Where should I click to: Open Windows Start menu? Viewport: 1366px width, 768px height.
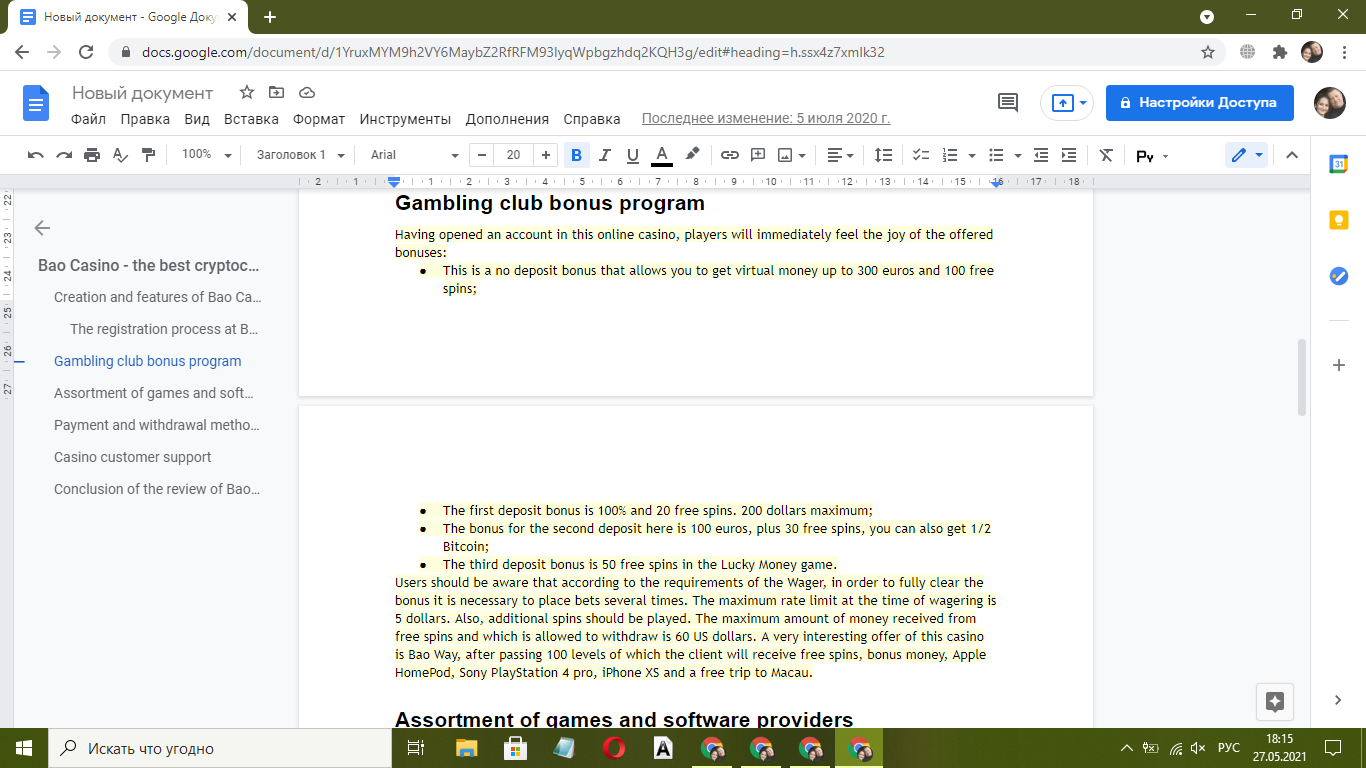(23, 748)
